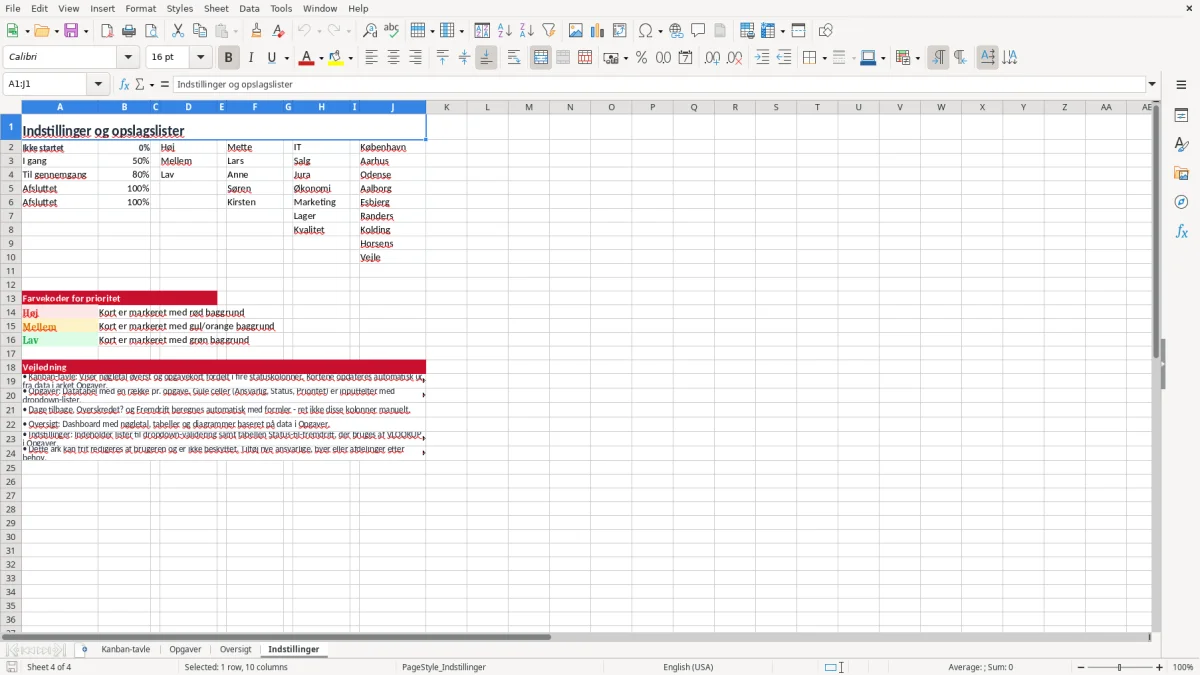This screenshot has height=675, width=1200.
Task: Open the sidebar Styles icon
Action: coord(1181,144)
